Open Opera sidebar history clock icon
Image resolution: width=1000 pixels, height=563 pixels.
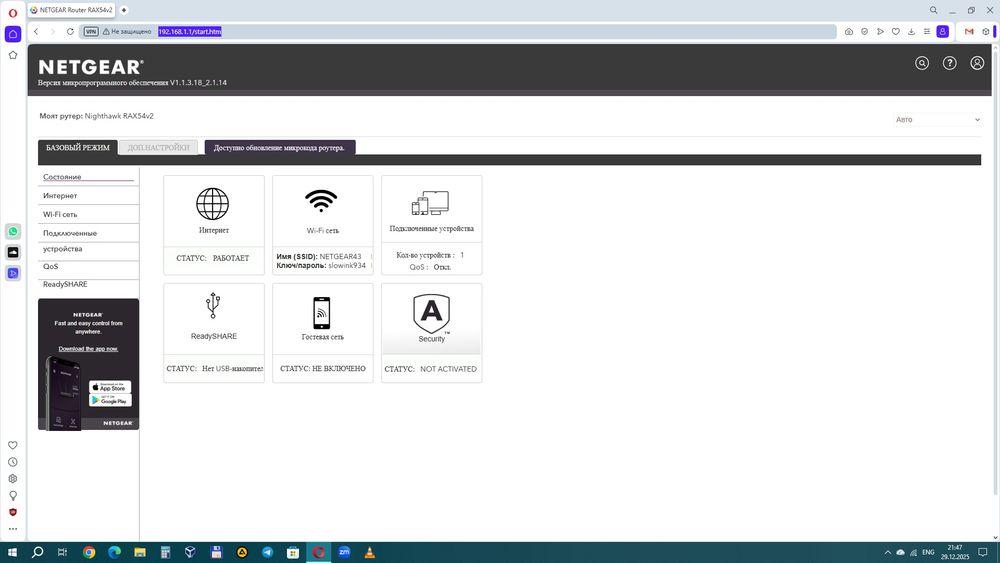click(x=13, y=462)
